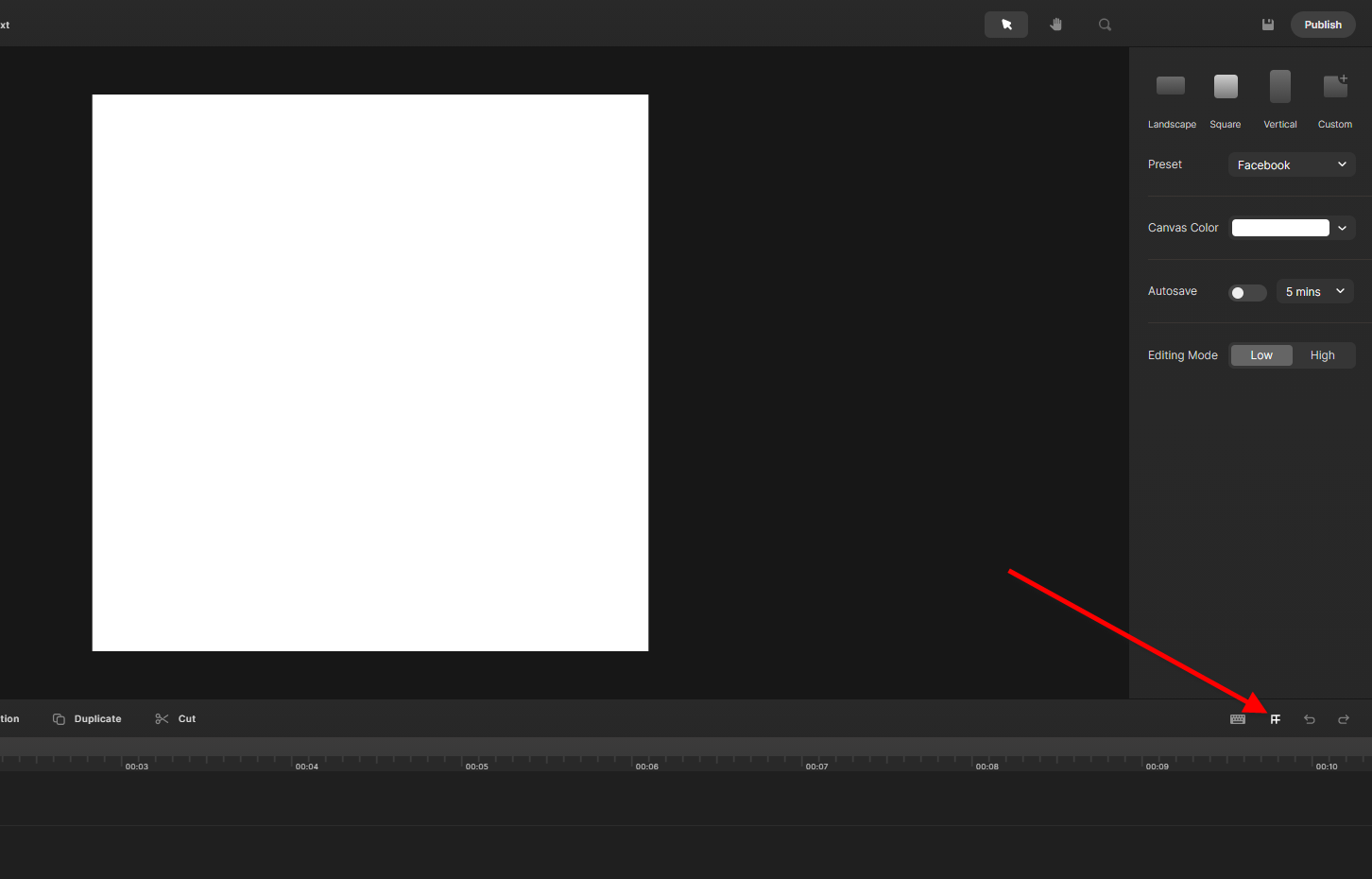Redo the last action
This screenshot has height=879, width=1372.
[x=1344, y=719]
